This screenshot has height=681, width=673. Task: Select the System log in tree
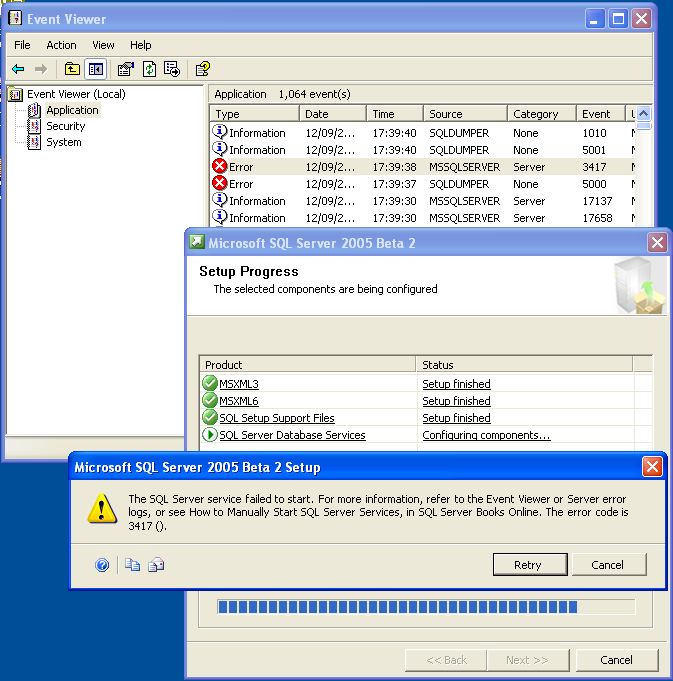[64, 142]
